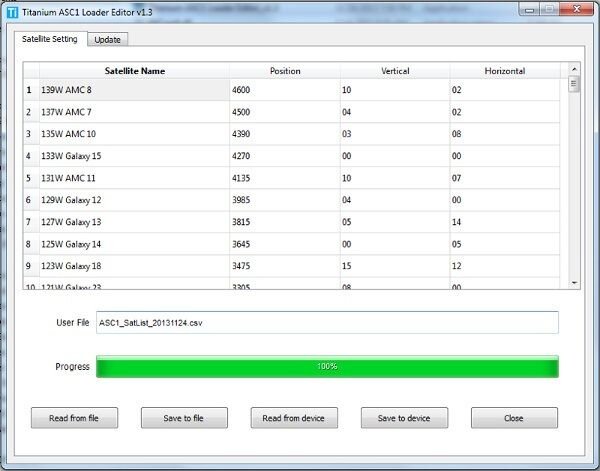Click the table scrollbar down arrow
Screen dimensions: 600x471
[x=574, y=283]
